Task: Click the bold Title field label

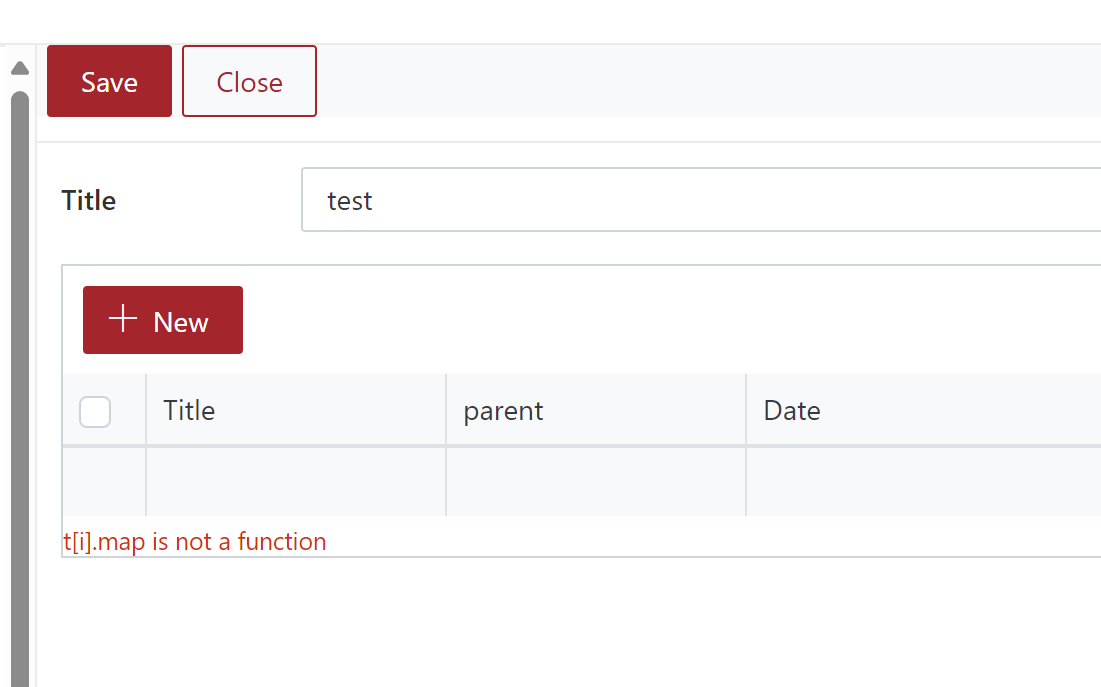Action: pyautogui.click(x=89, y=200)
